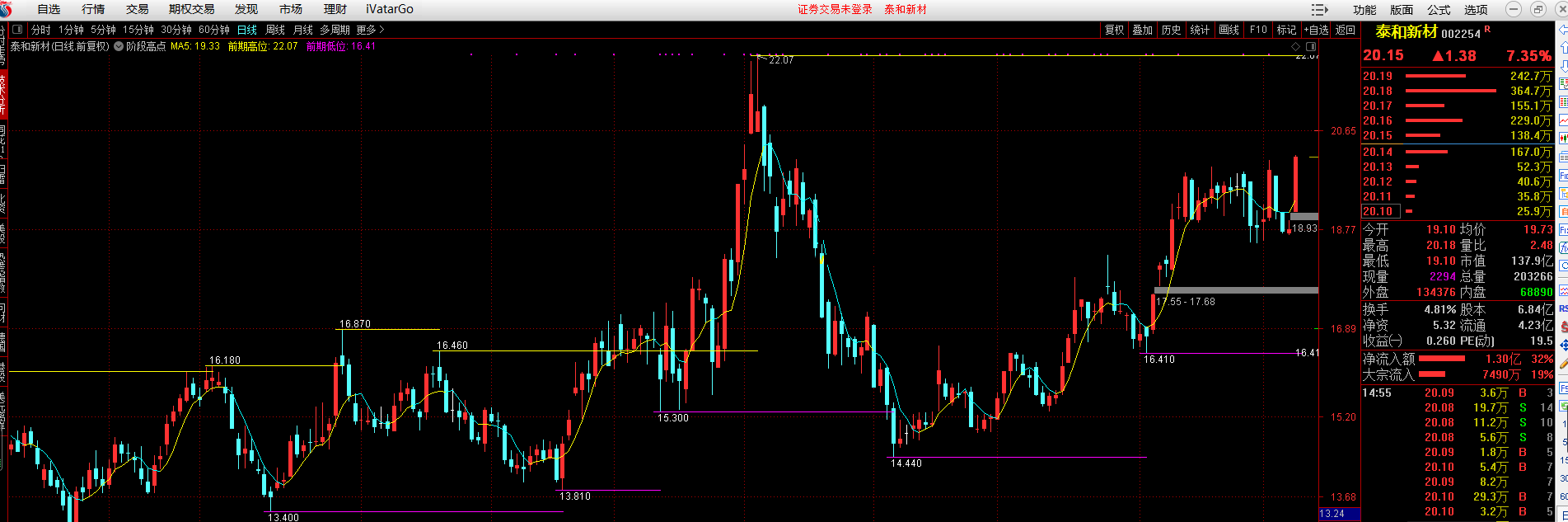
Task: Expand the 更多 periods list
Action: click(x=370, y=30)
